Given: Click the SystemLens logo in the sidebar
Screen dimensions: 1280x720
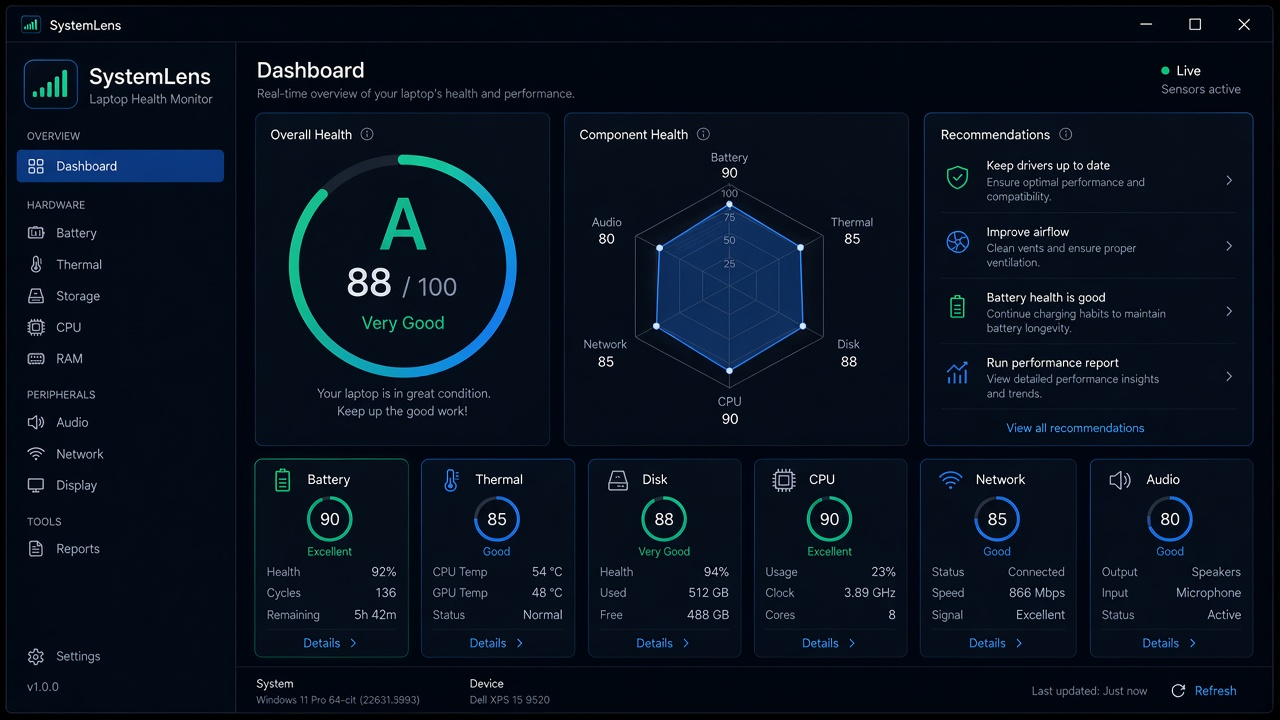Looking at the screenshot, I should click(51, 84).
